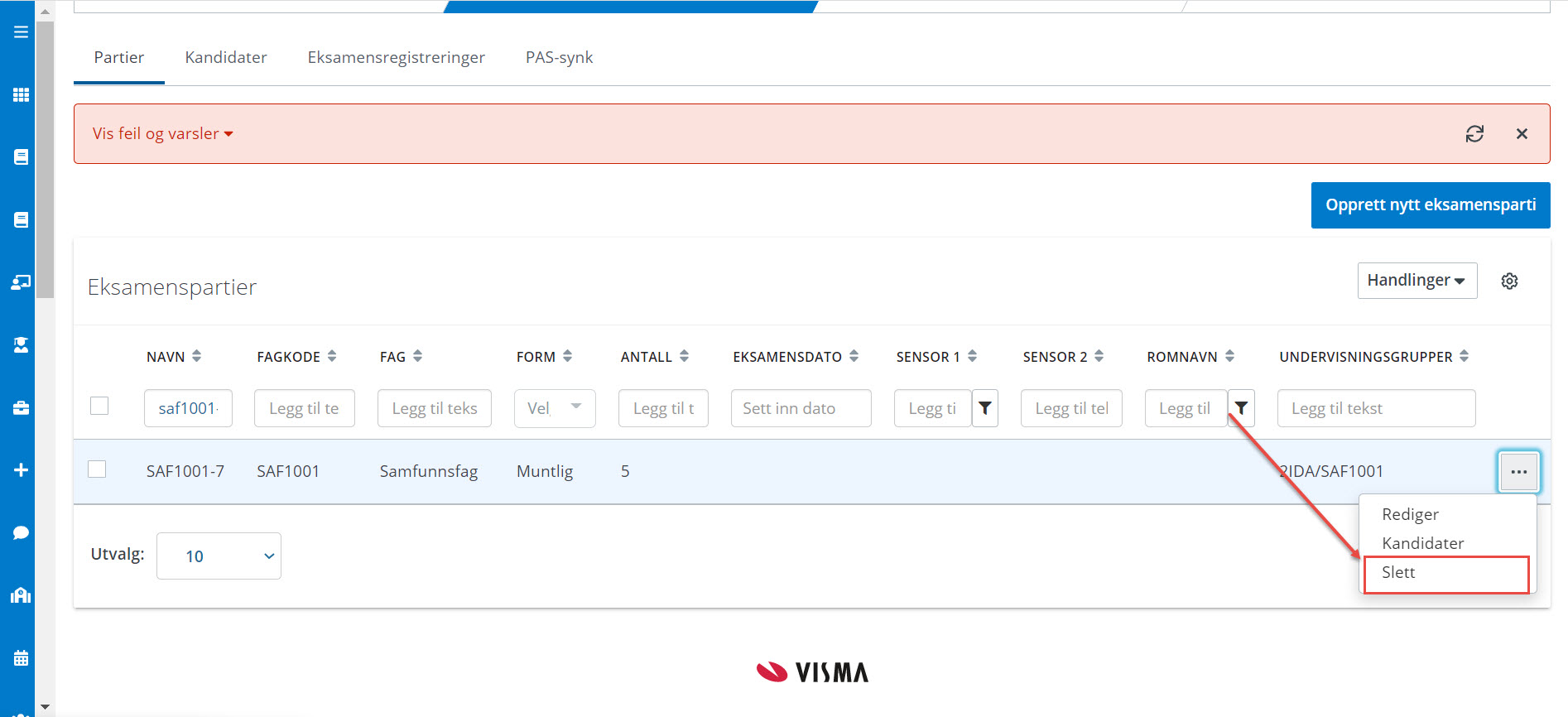Sort by NAVN column

pyautogui.click(x=196, y=356)
